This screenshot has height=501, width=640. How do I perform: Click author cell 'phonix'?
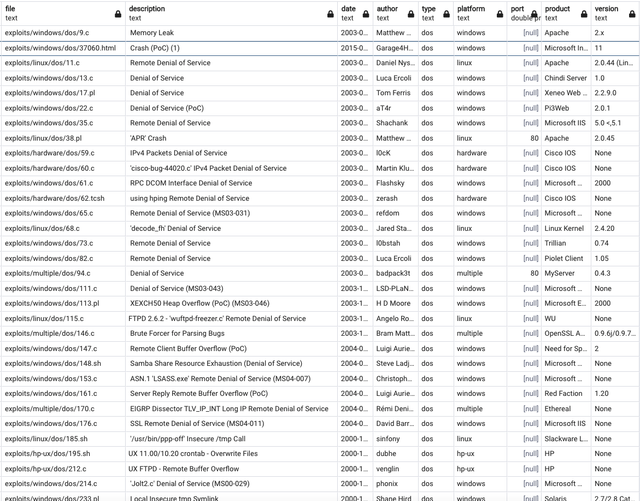tap(396, 484)
